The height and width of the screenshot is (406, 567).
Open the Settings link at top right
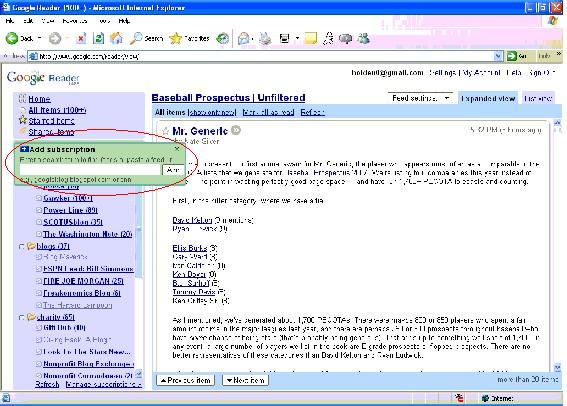click(442, 73)
